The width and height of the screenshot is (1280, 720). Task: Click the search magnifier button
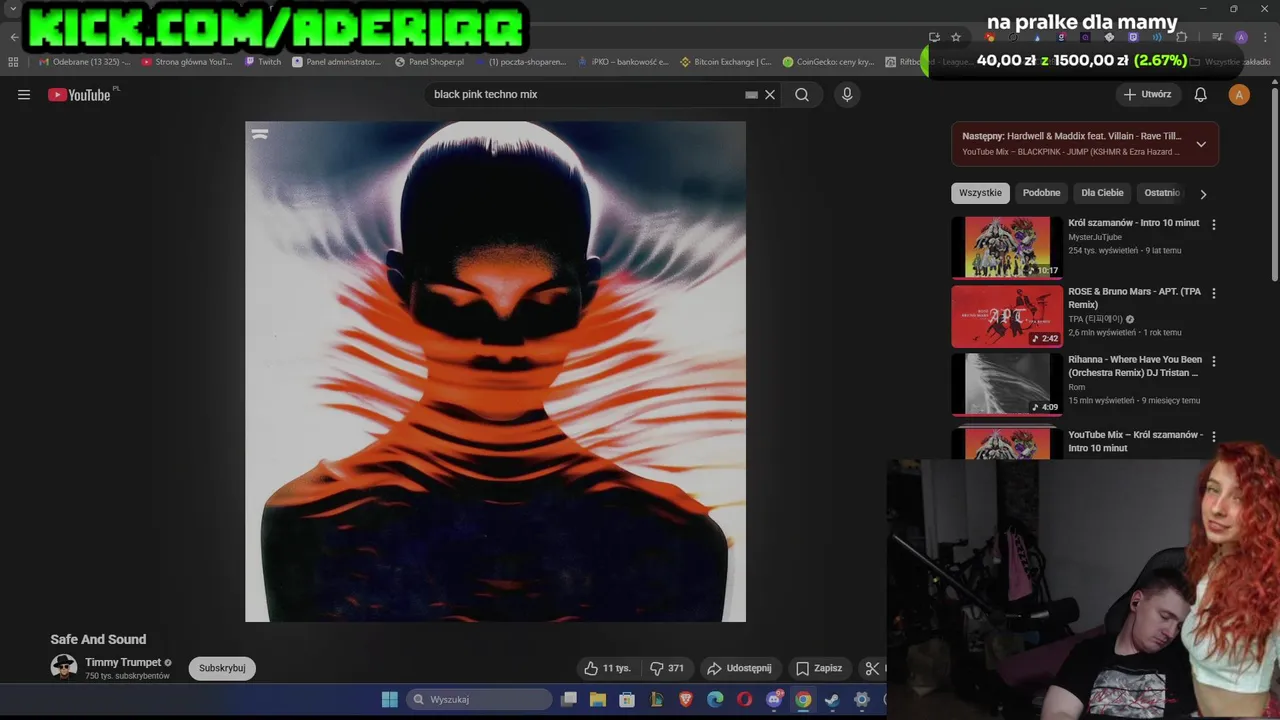pyautogui.click(x=802, y=95)
